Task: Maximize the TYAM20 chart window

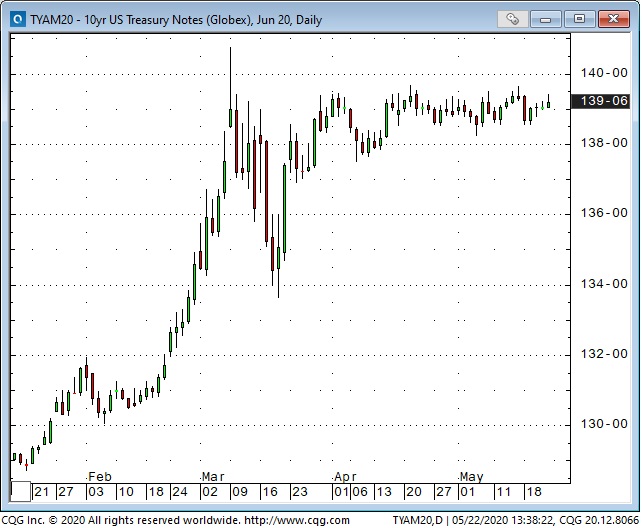Action: (579, 19)
